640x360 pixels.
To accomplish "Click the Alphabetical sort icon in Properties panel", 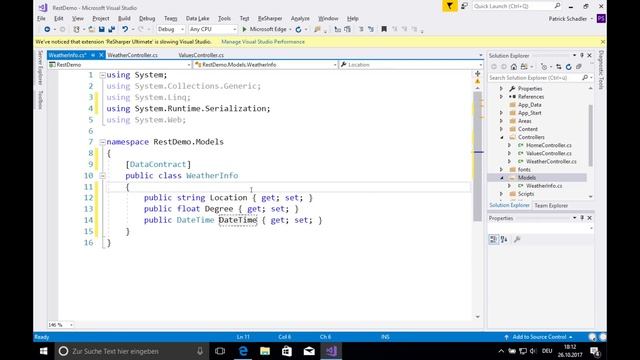I will 504,240.
